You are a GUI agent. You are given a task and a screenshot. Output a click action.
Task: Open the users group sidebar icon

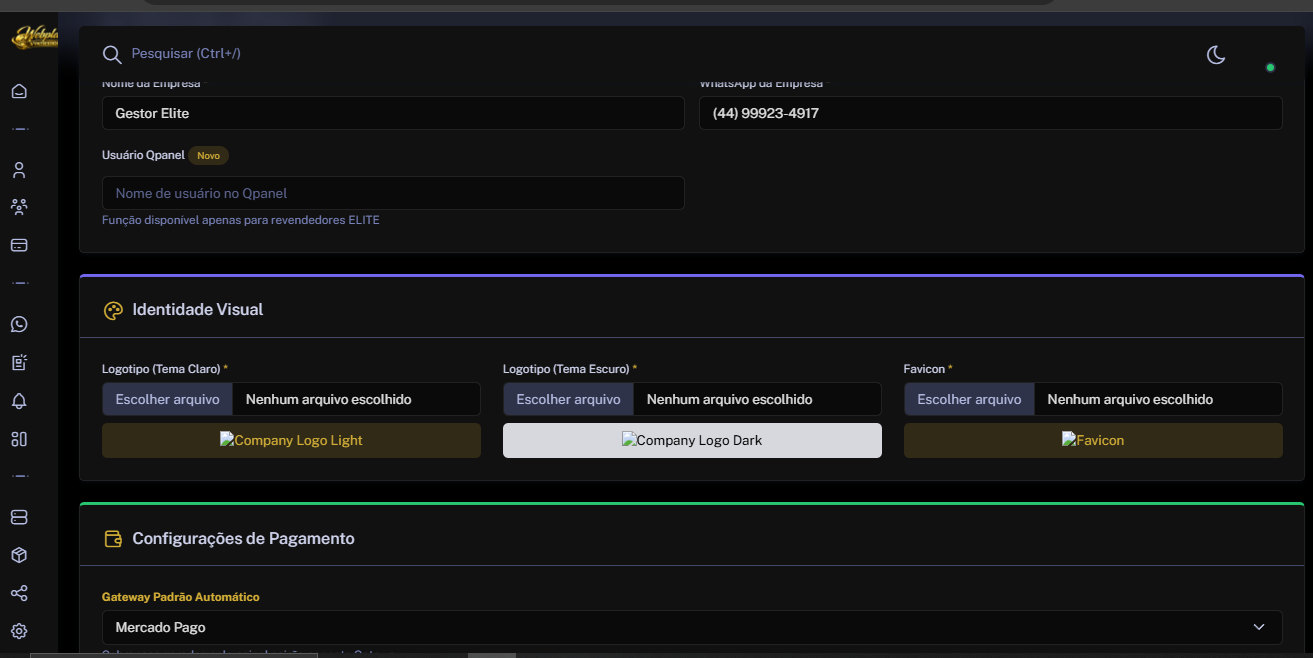19,207
